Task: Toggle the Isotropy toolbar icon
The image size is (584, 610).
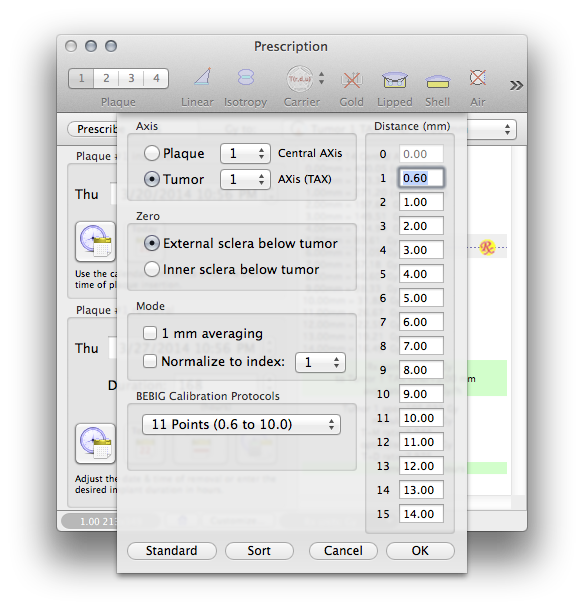Action: click(x=246, y=77)
